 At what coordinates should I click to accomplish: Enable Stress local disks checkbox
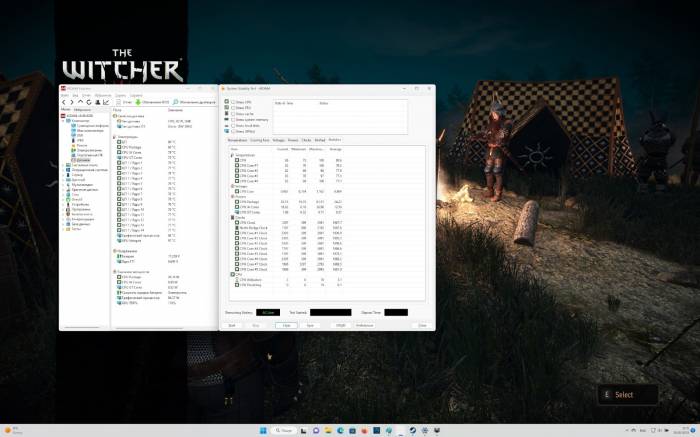tap(233, 126)
